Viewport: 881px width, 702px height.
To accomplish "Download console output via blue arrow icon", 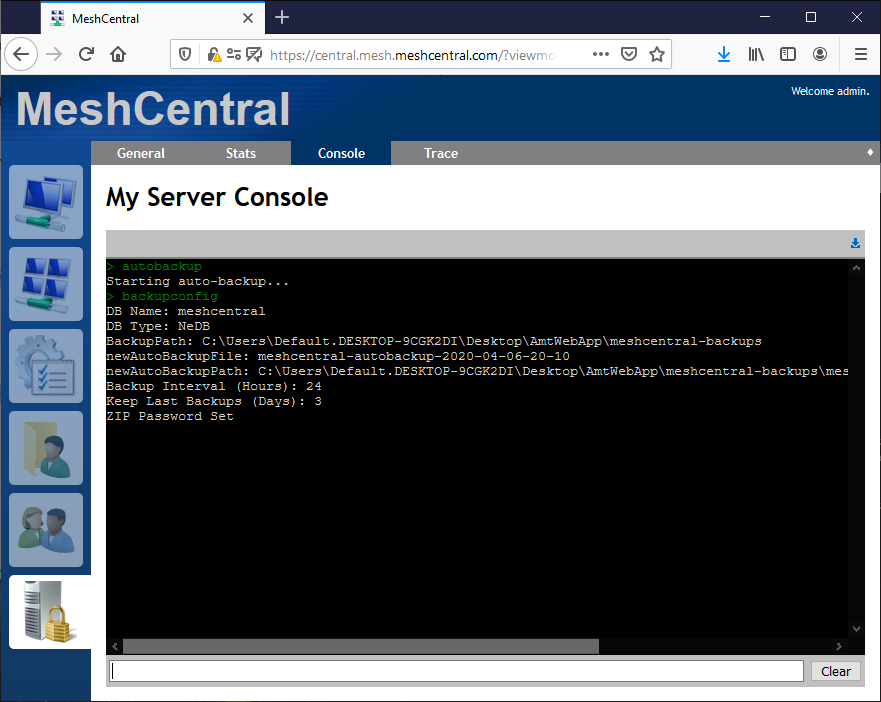I will [x=855, y=243].
